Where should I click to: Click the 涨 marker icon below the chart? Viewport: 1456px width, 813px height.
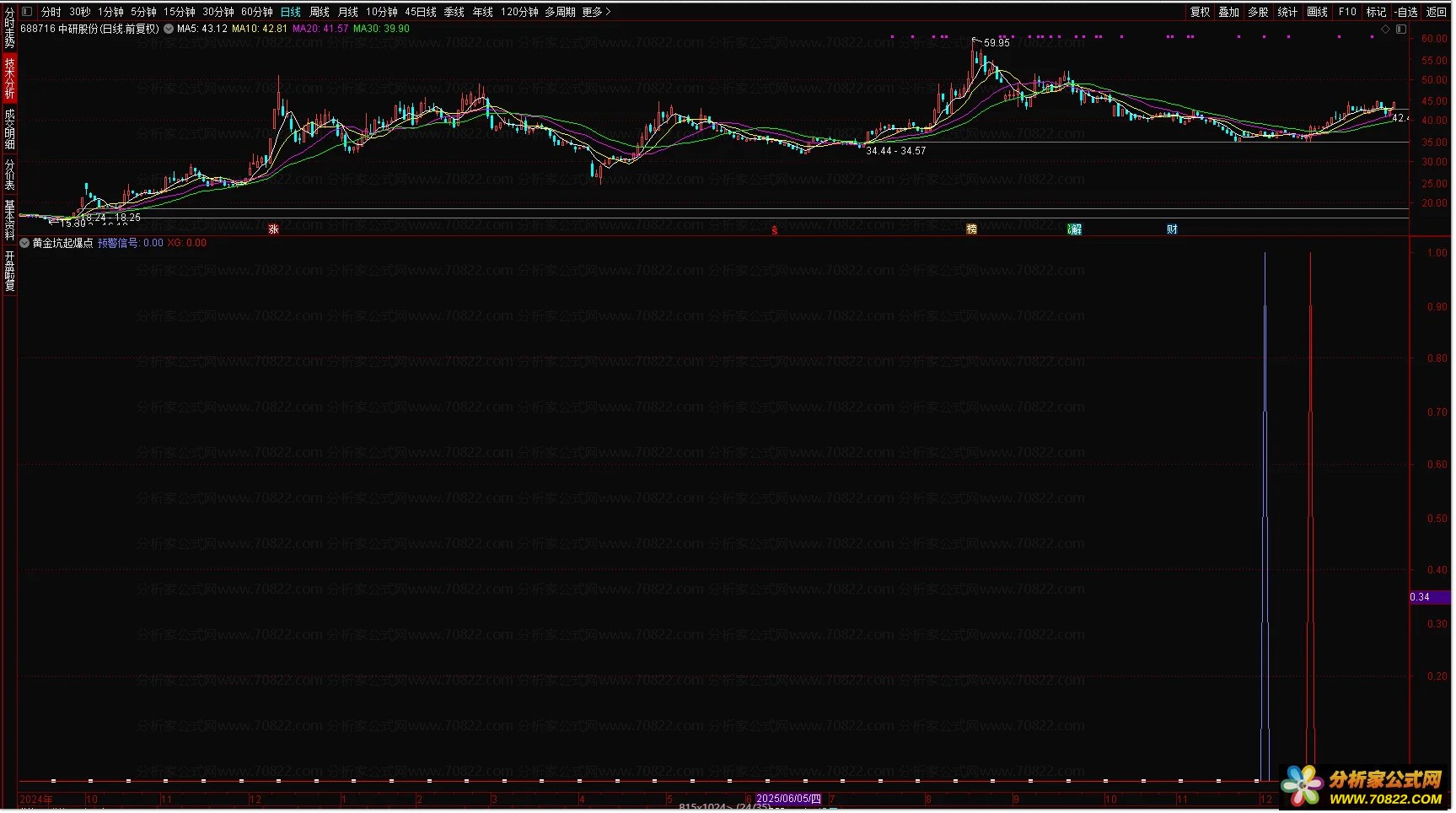click(273, 229)
